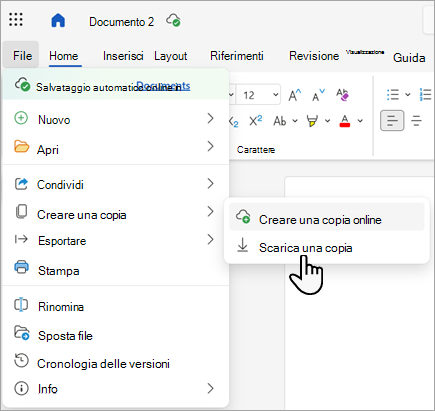Open the highlight color dropdown arrow
The image size is (435, 411).
click(328, 121)
